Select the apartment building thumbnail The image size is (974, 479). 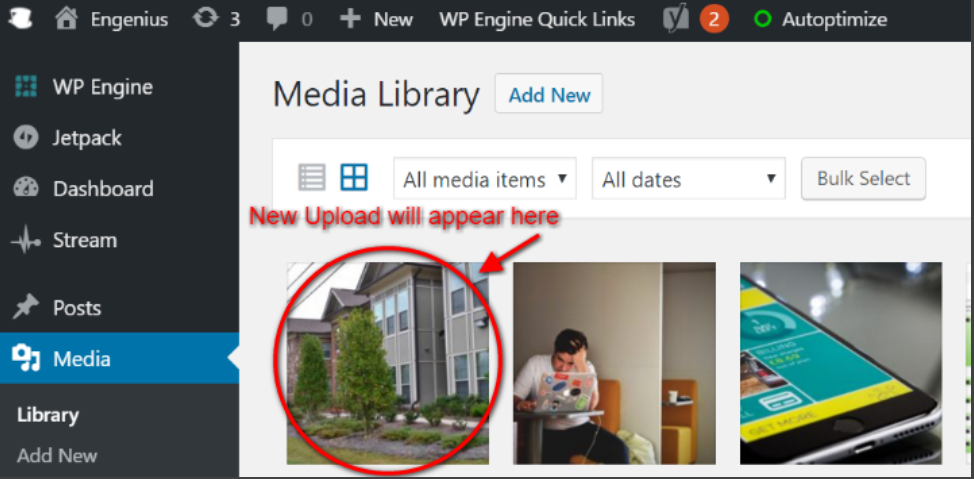[x=388, y=363]
